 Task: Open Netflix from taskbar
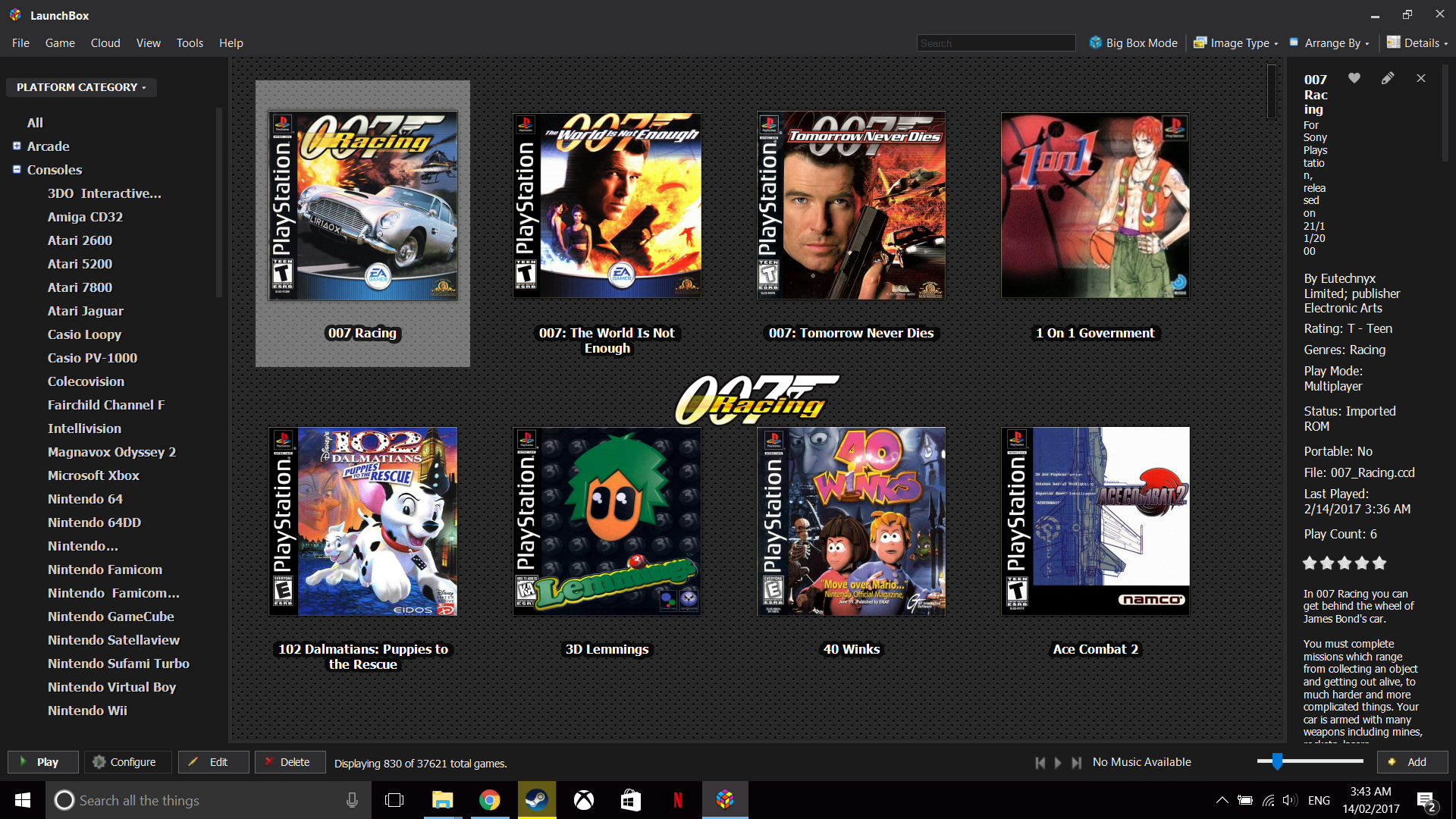(x=678, y=800)
